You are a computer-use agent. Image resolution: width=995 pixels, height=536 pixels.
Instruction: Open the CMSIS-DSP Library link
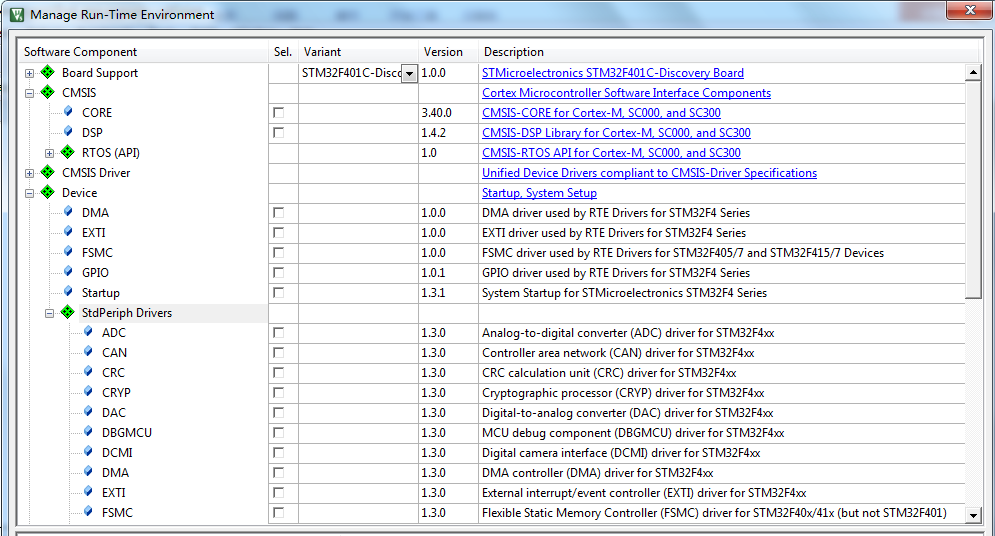click(616, 133)
